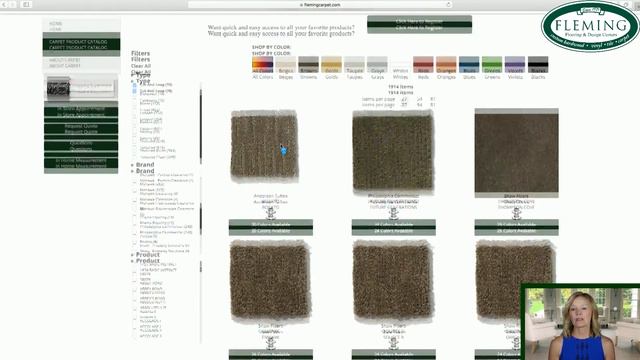The image size is (640, 360).
Task: View colors available for Anderson Tuftex carpet
Action: [271, 227]
